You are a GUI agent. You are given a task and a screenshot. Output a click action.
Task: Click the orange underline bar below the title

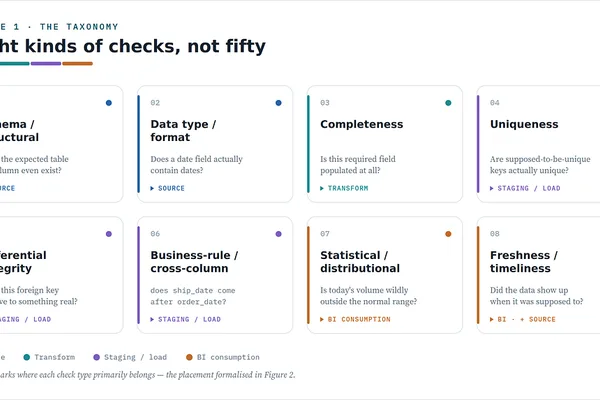point(77,64)
